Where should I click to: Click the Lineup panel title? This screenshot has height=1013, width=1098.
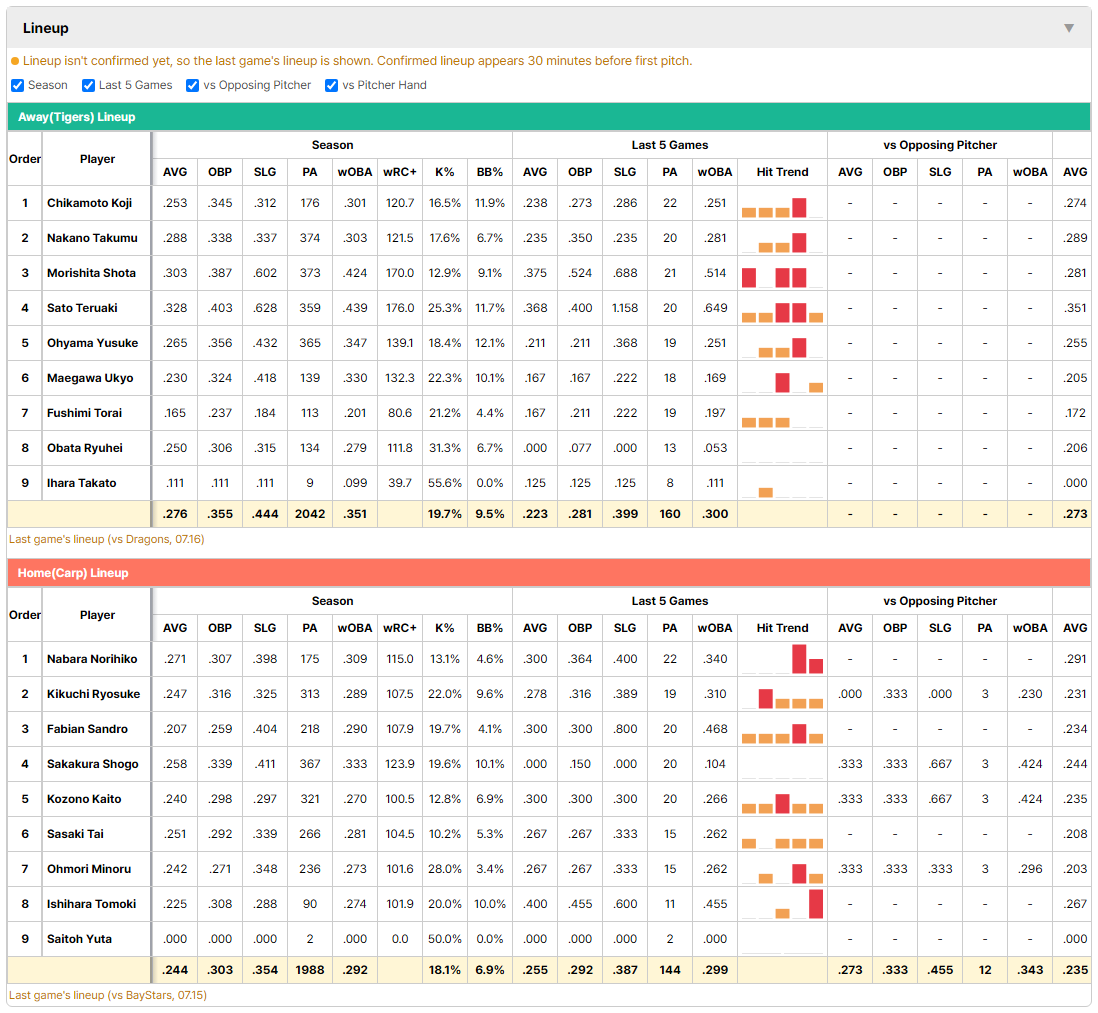pos(46,28)
